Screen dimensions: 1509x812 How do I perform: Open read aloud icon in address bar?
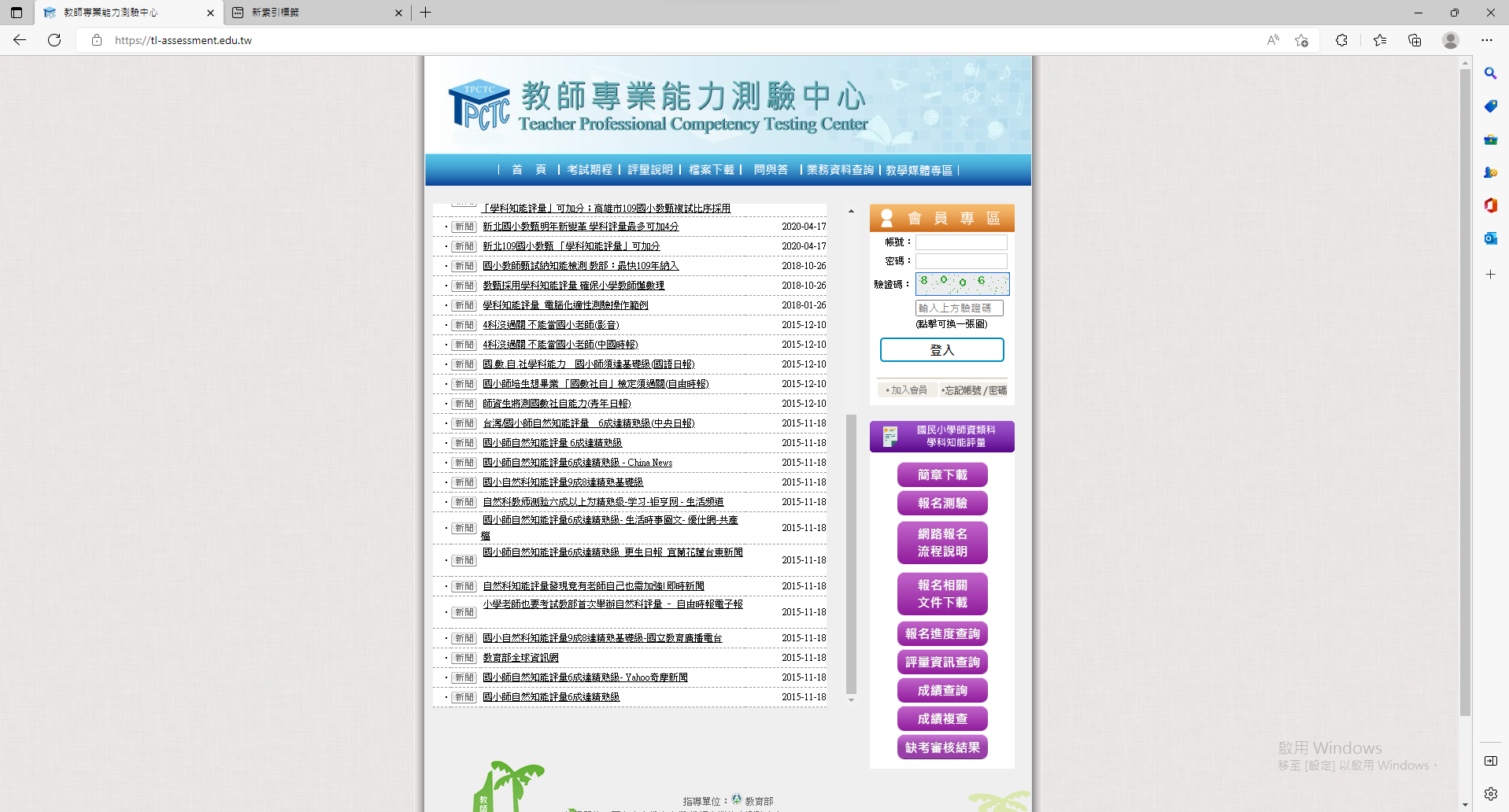pyautogui.click(x=1273, y=40)
